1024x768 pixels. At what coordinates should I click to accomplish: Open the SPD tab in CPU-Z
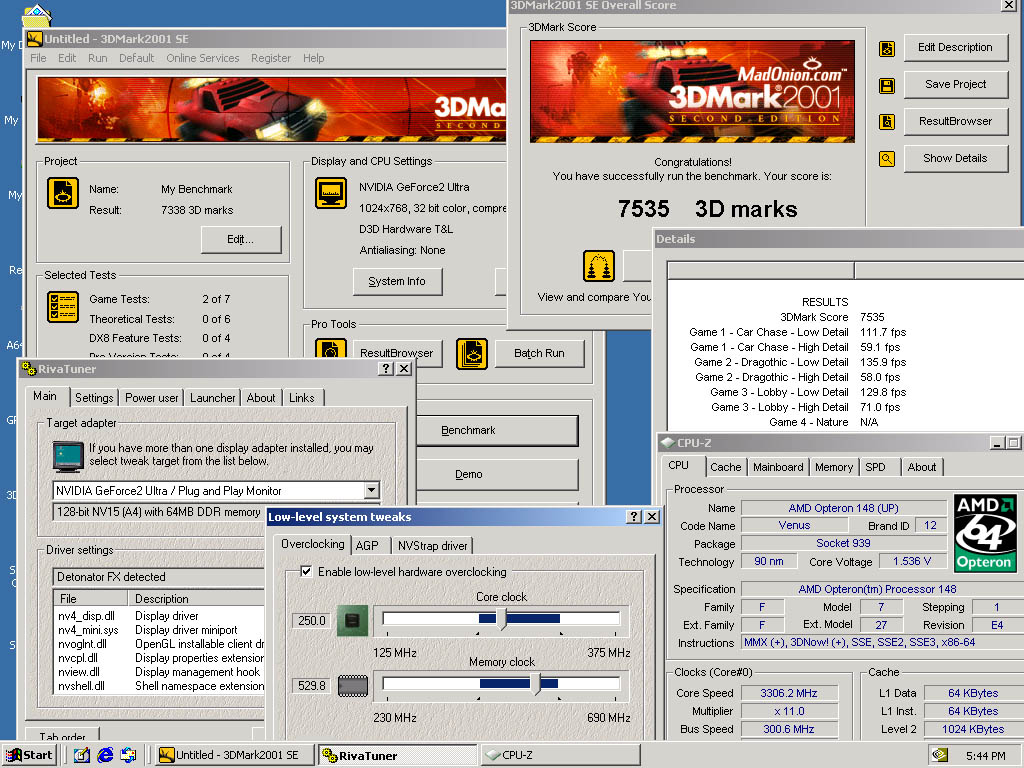(875, 467)
